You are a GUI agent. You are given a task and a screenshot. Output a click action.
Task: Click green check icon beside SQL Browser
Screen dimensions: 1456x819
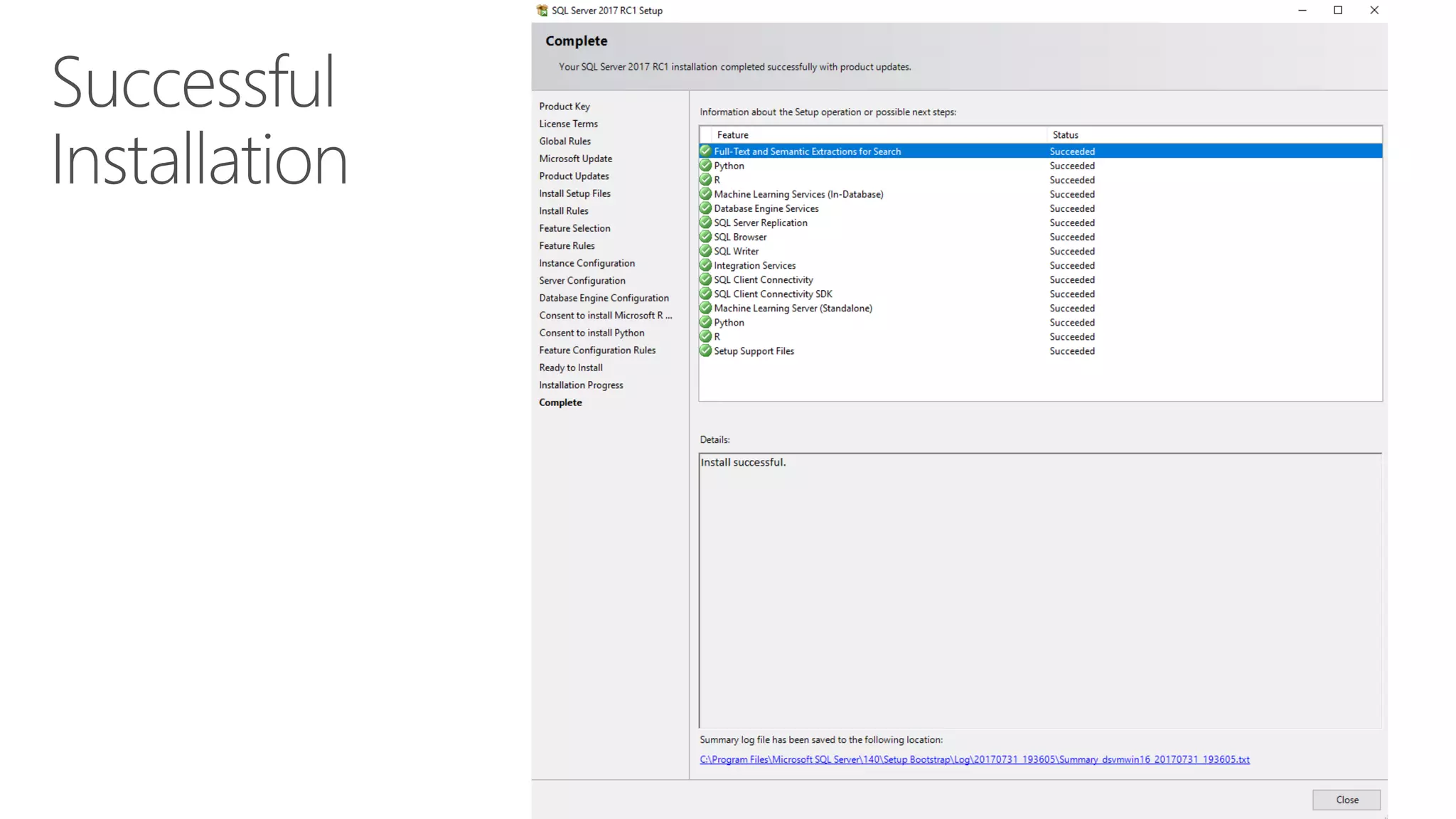[x=705, y=236]
